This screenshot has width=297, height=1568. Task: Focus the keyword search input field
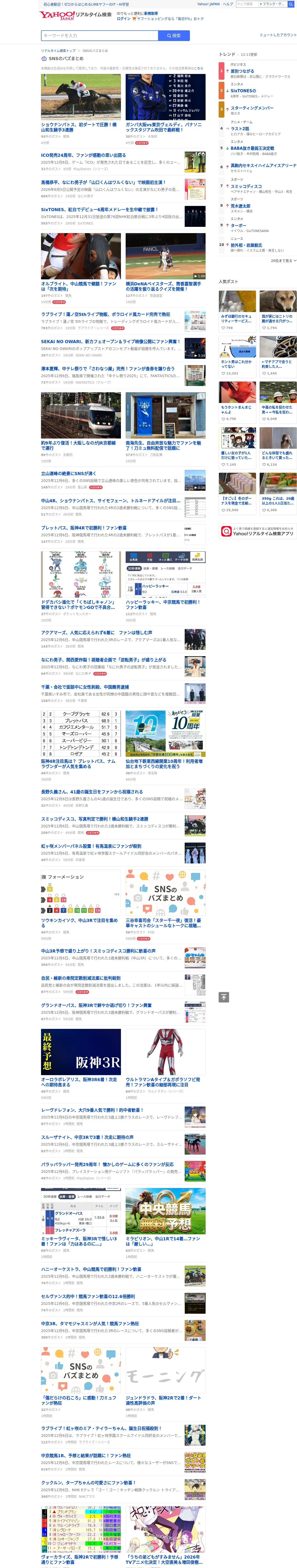100,36
